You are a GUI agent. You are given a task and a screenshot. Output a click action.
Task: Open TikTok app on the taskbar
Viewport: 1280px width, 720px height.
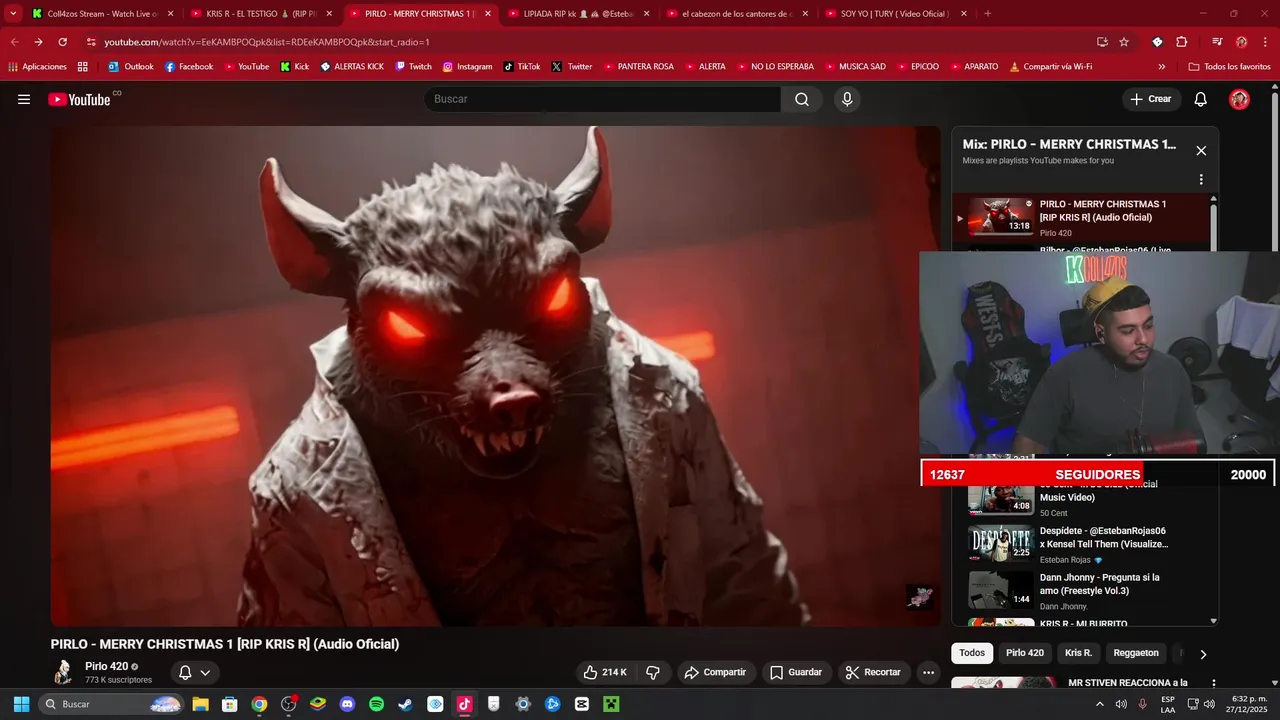click(x=464, y=704)
